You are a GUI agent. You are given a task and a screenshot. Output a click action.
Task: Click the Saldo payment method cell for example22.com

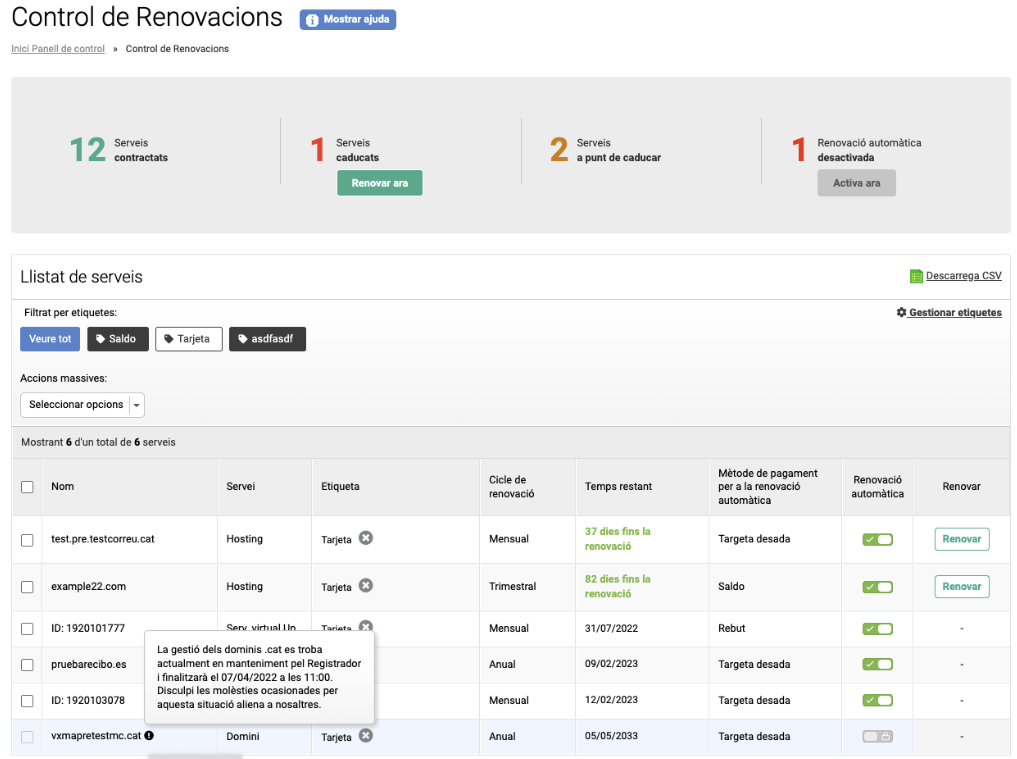pos(731,586)
